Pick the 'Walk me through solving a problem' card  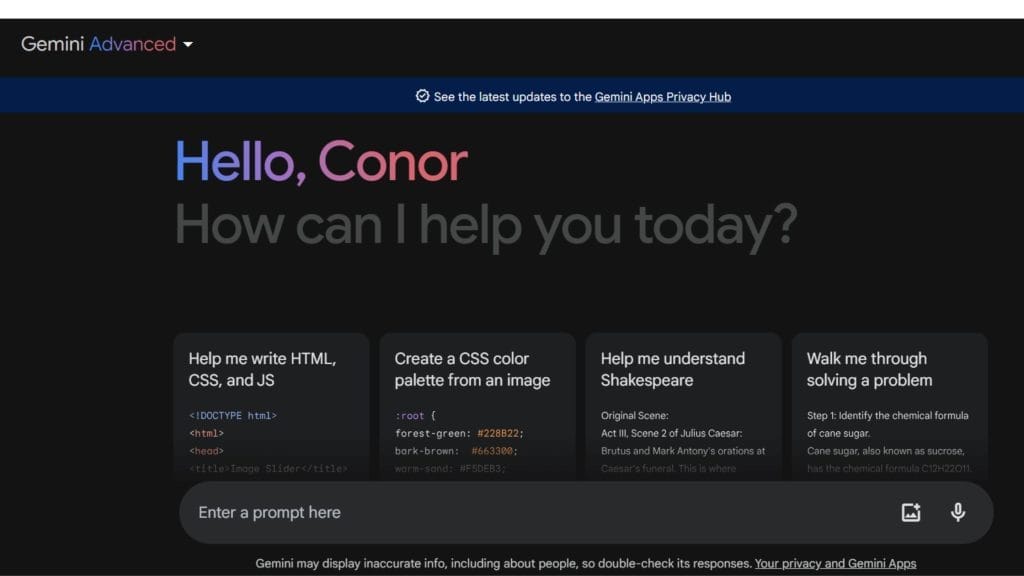coord(889,406)
